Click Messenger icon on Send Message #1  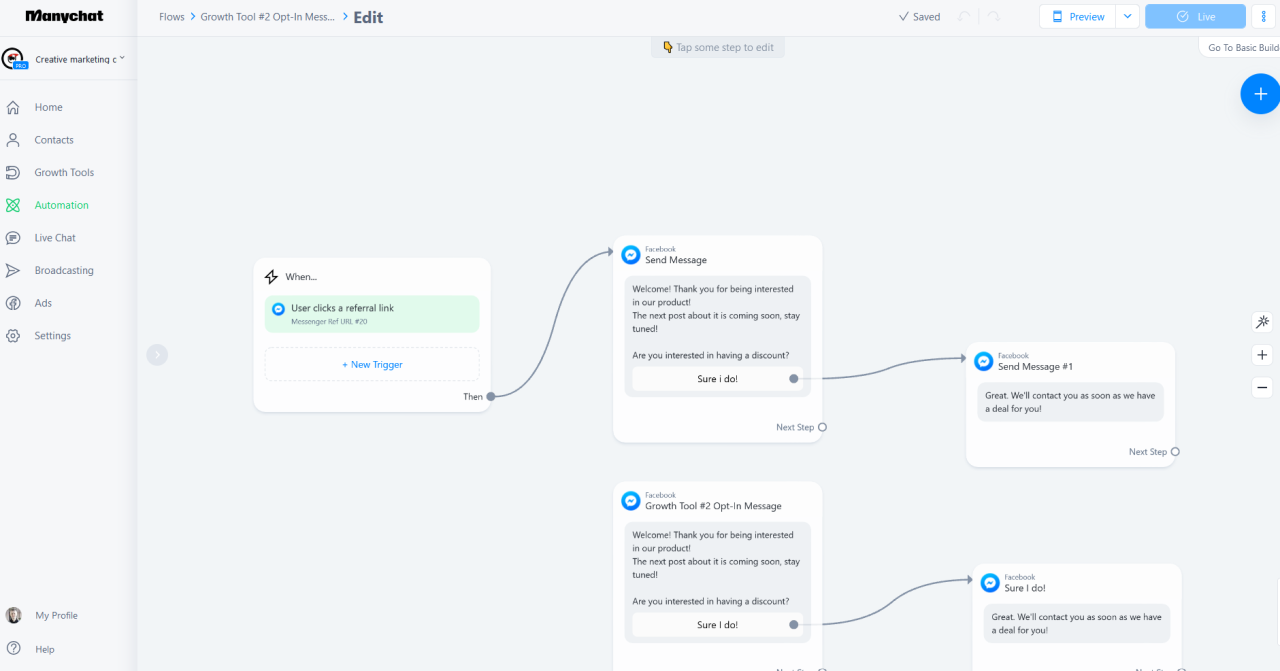pyautogui.click(x=984, y=361)
